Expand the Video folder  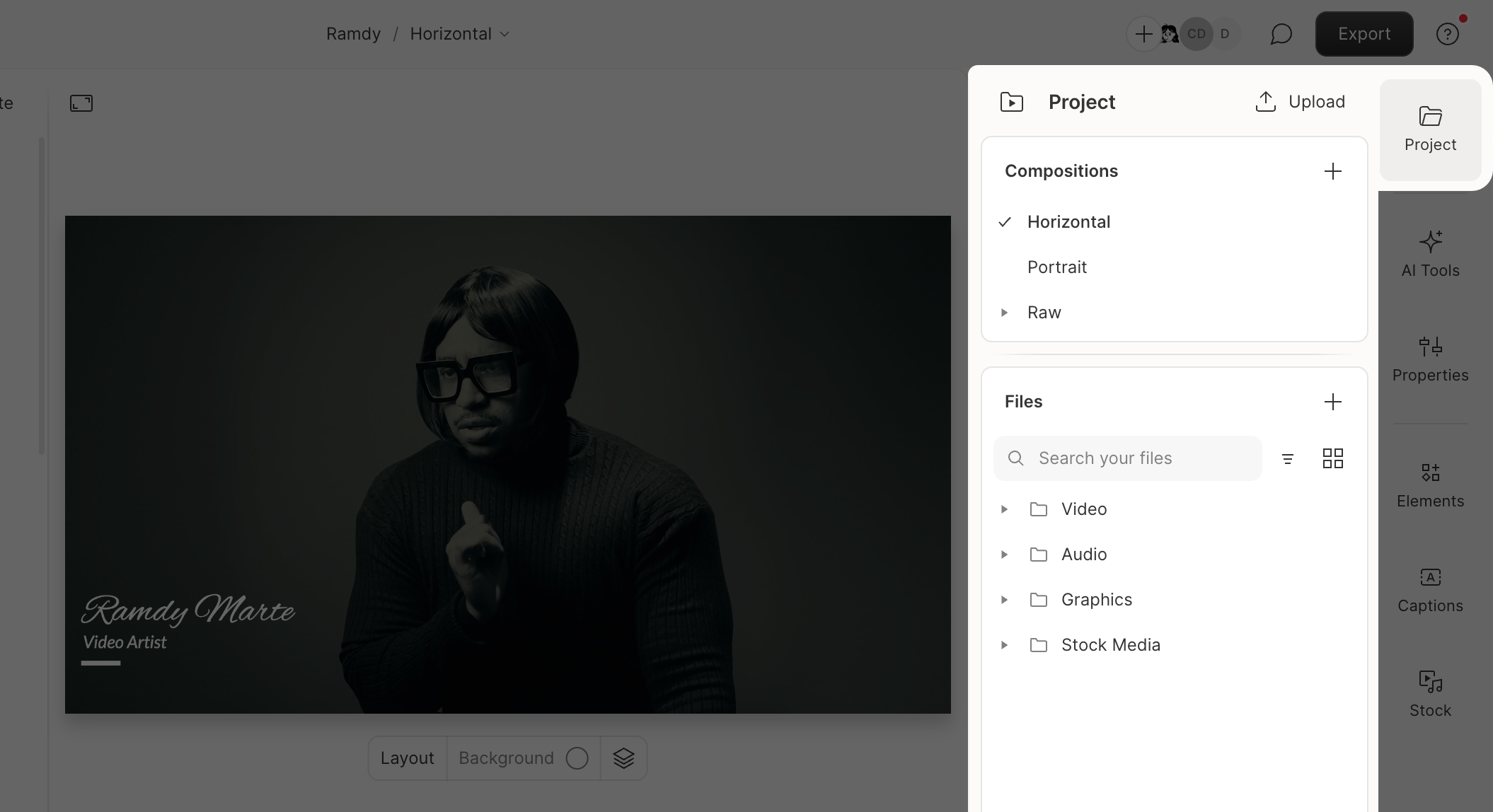pyautogui.click(x=1004, y=509)
